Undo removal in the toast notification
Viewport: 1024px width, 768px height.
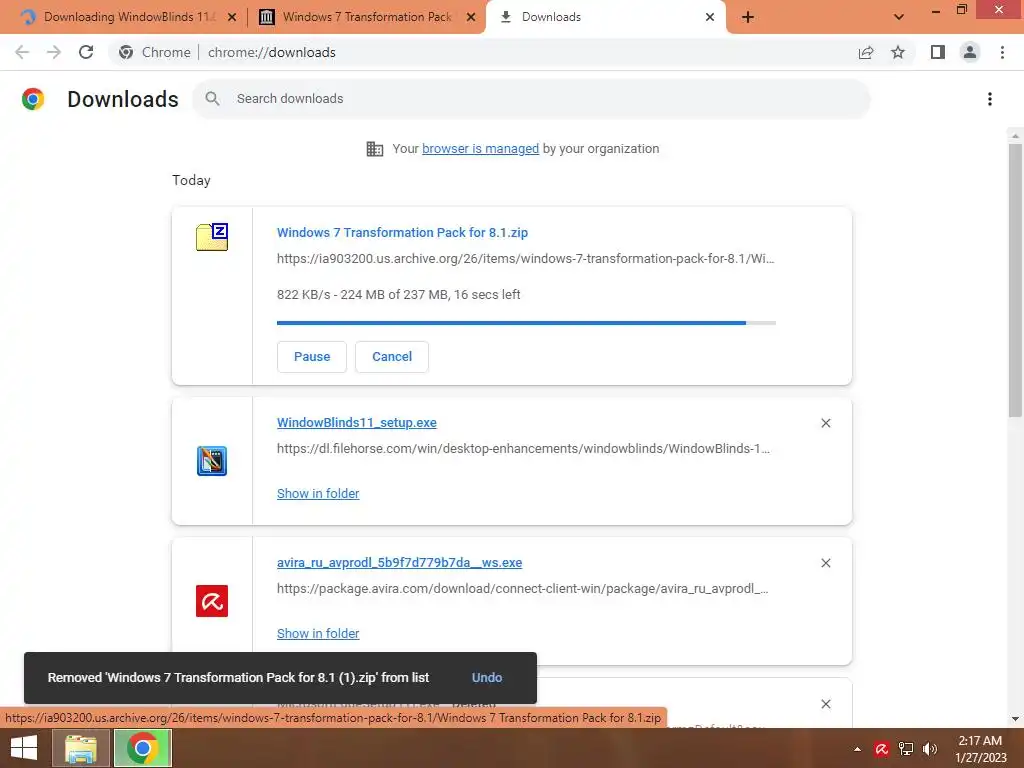pyautogui.click(x=487, y=678)
